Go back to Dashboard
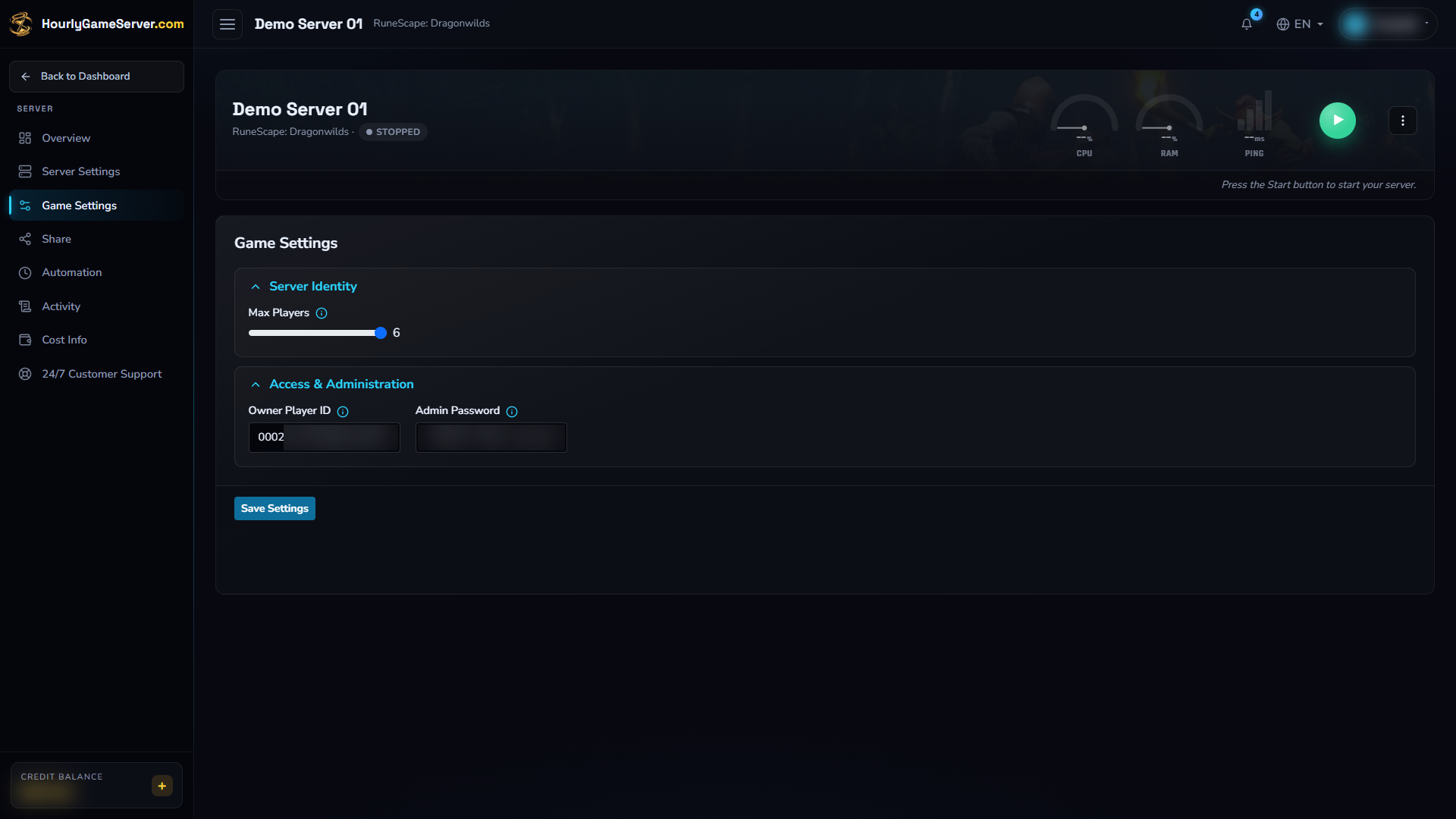 [x=96, y=77]
